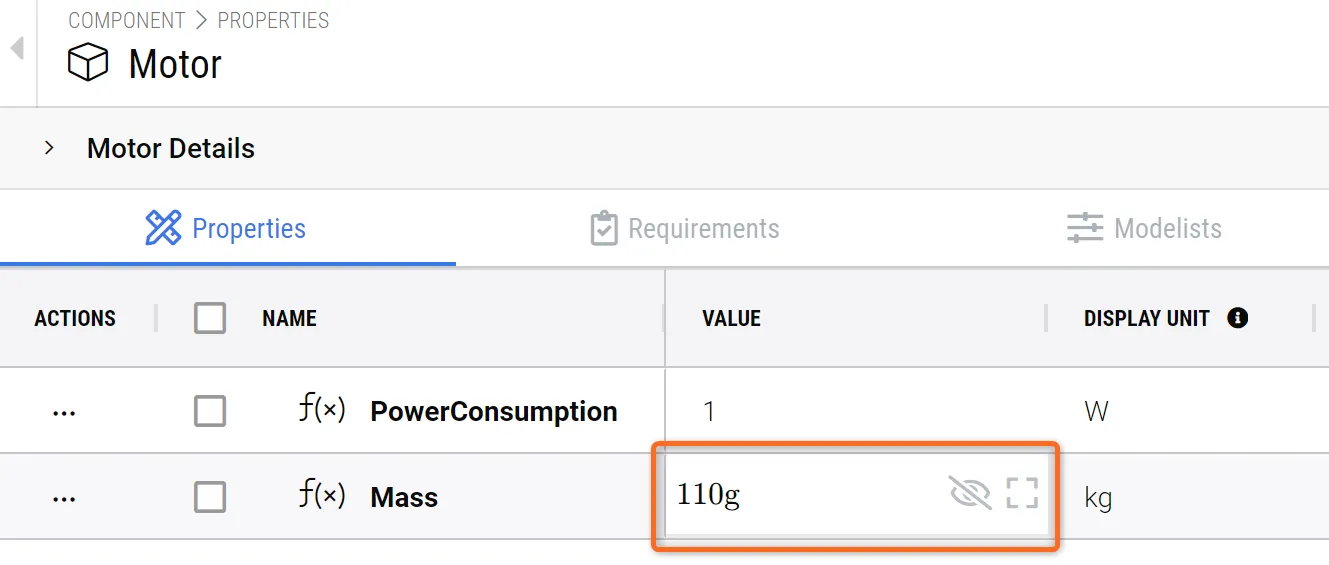Click the Properties tab pencil-ruler icon

point(163,228)
